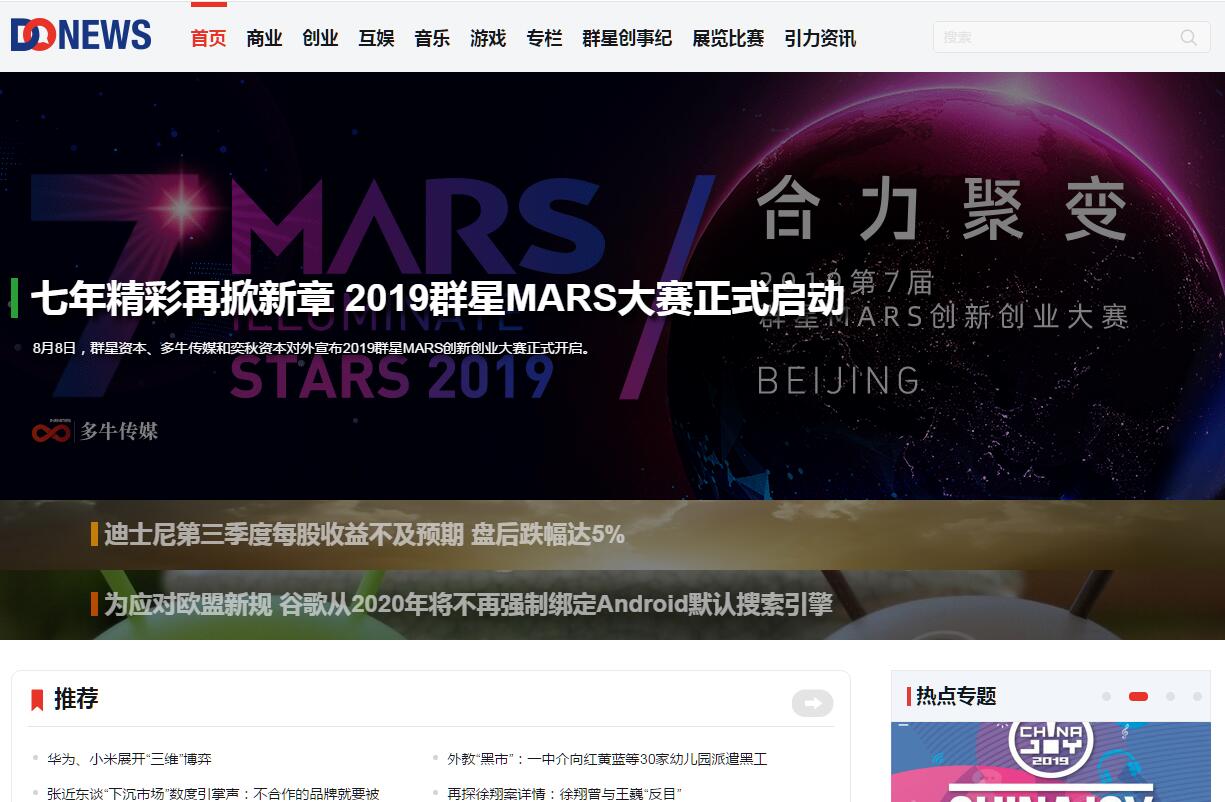The width and height of the screenshot is (1225, 802).
Task: Click the 多牛传媒 logo on banner
Action: click(95, 431)
